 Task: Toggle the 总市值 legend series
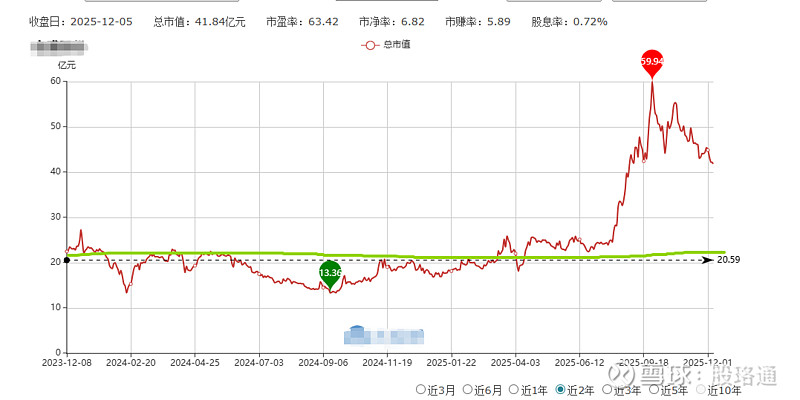[386, 45]
